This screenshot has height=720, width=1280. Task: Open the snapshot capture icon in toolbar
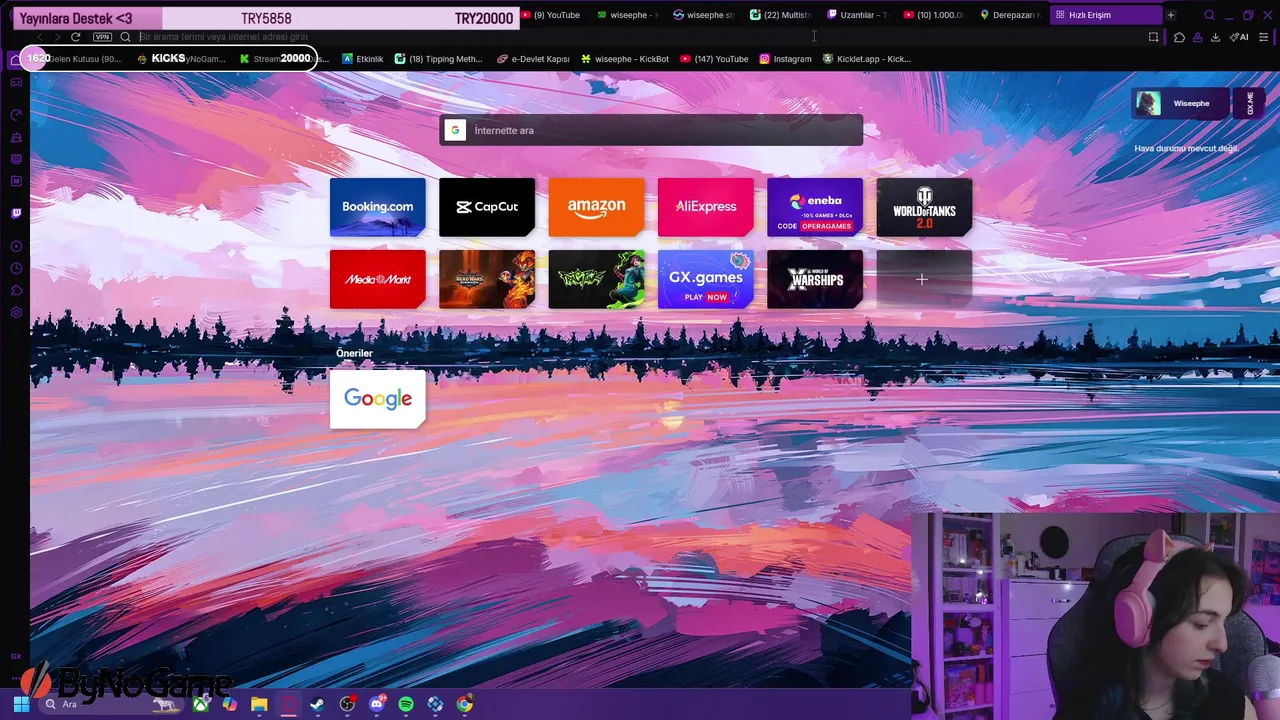click(x=1153, y=37)
